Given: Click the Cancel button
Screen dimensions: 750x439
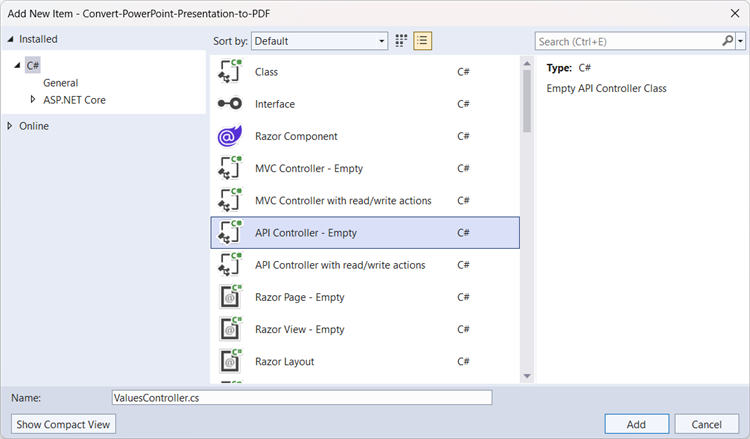Looking at the screenshot, I should pos(706,424).
